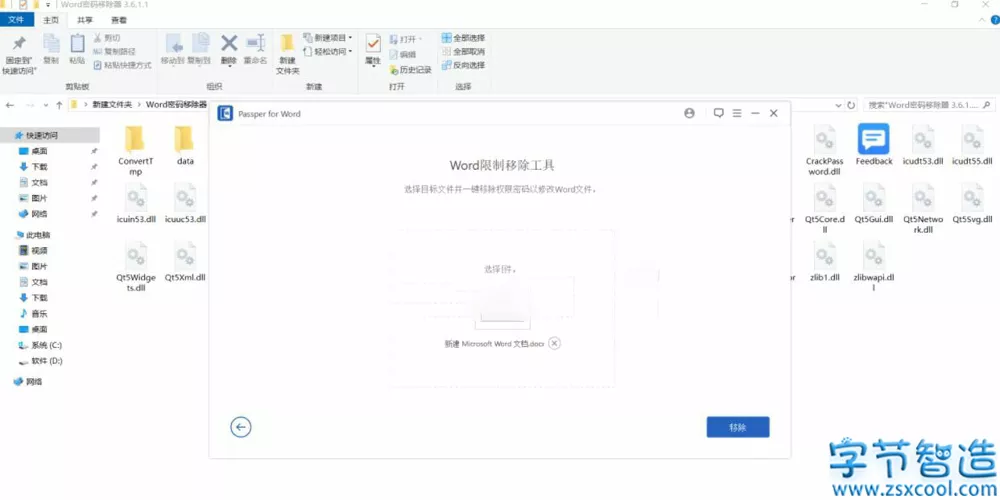The image size is (1000, 500).
Task: Click 编辑 in the open group
Action: pos(403,54)
